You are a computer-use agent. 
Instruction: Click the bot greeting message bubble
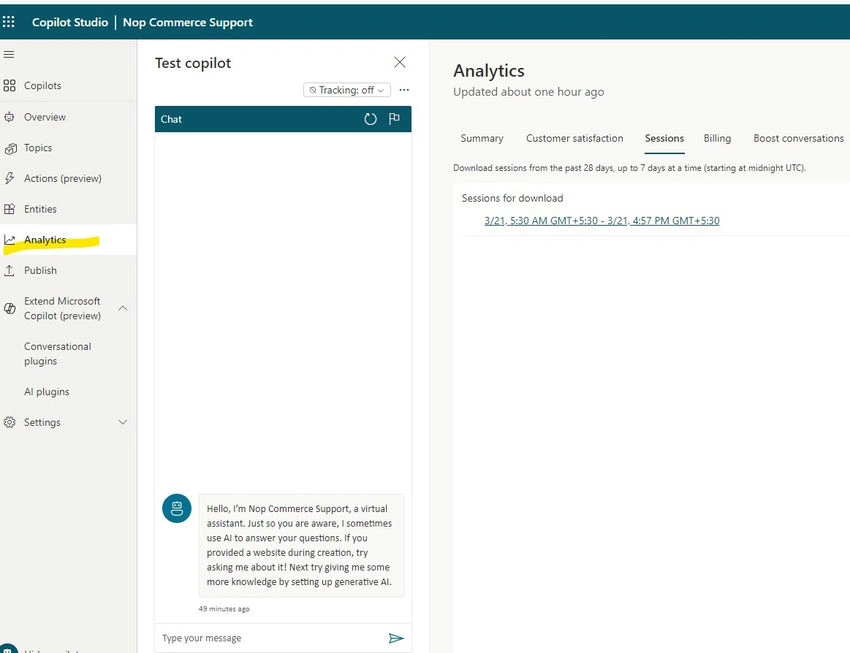click(301, 545)
